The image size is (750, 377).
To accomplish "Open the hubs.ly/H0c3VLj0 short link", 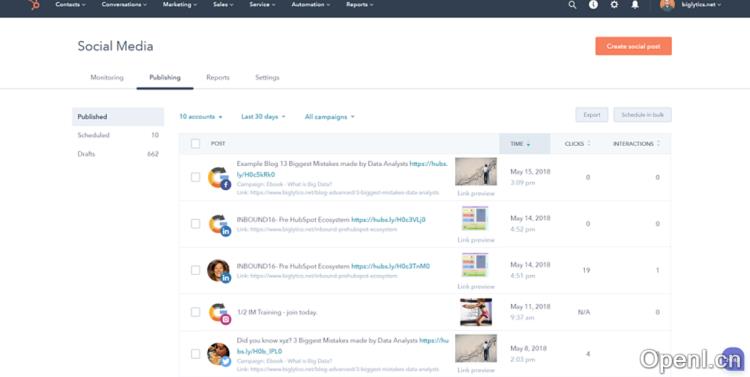I will point(388,220).
